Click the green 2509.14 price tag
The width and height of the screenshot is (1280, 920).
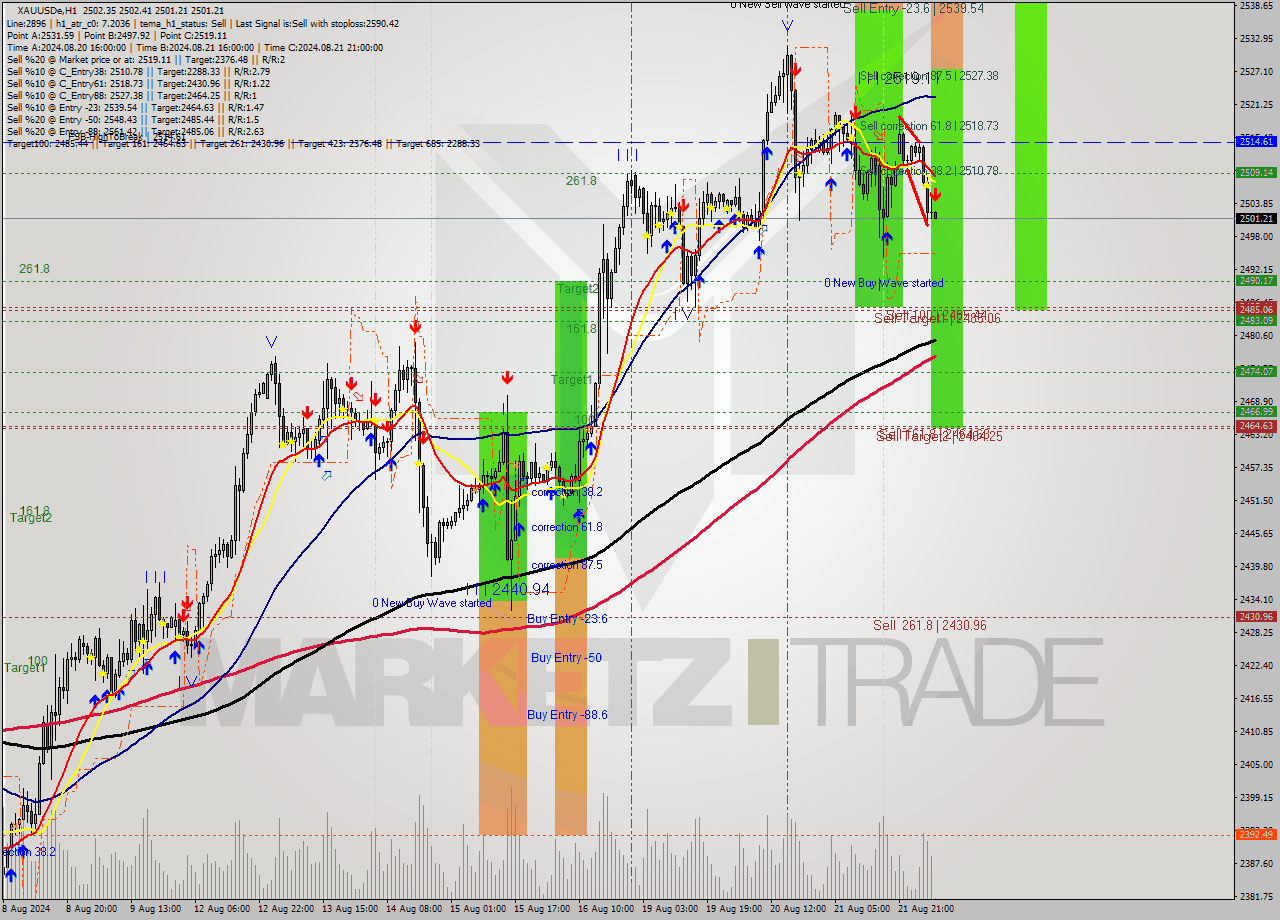click(1256, 172)
